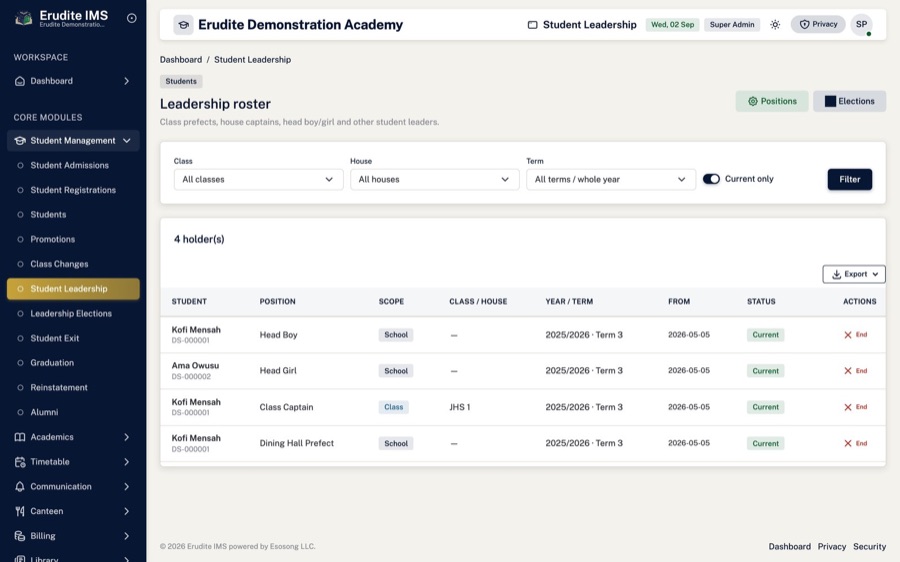Open the House dropdown showing All houses
Image resolution: width=900 pixels, height=562 pixels.
pos(434,179)
